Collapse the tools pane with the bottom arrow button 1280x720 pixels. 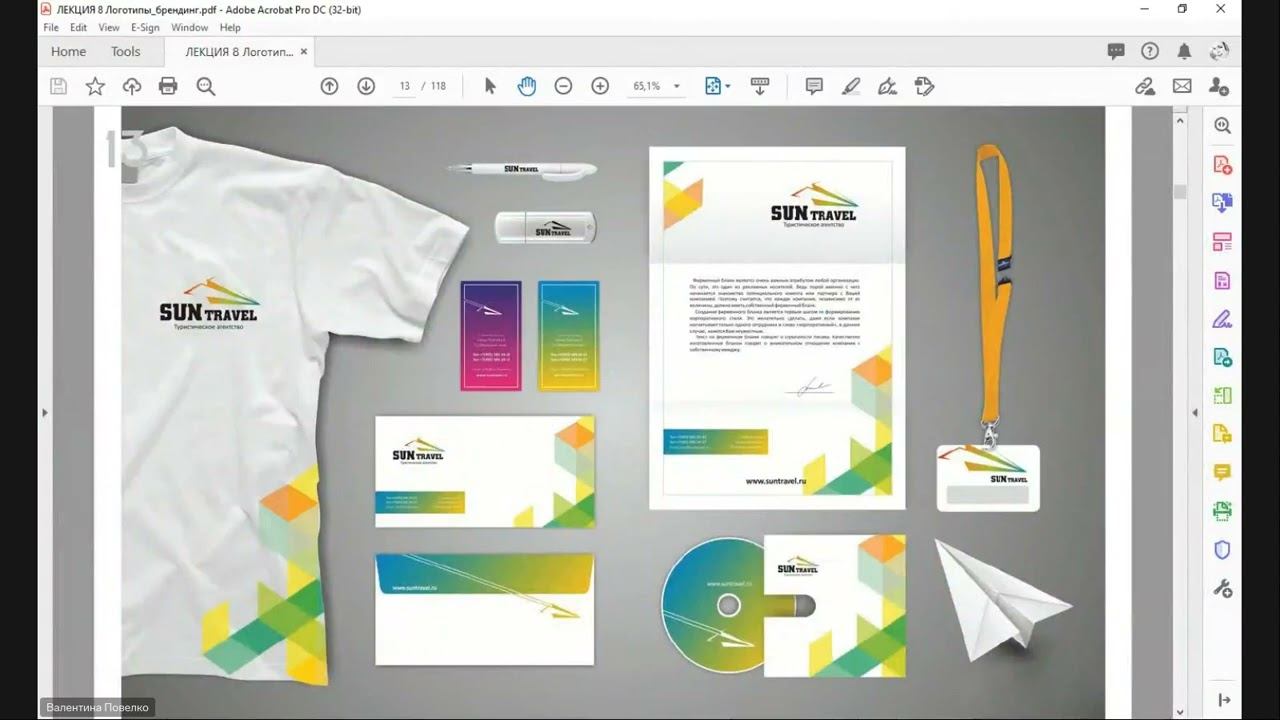(x=1222, y=700)
